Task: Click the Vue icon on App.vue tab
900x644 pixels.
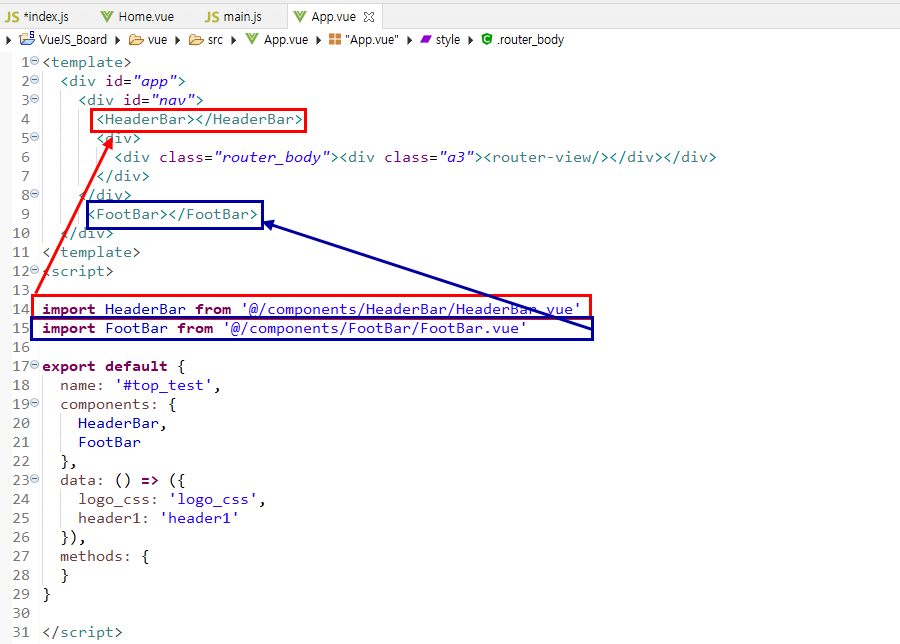Action: (300, 17)
